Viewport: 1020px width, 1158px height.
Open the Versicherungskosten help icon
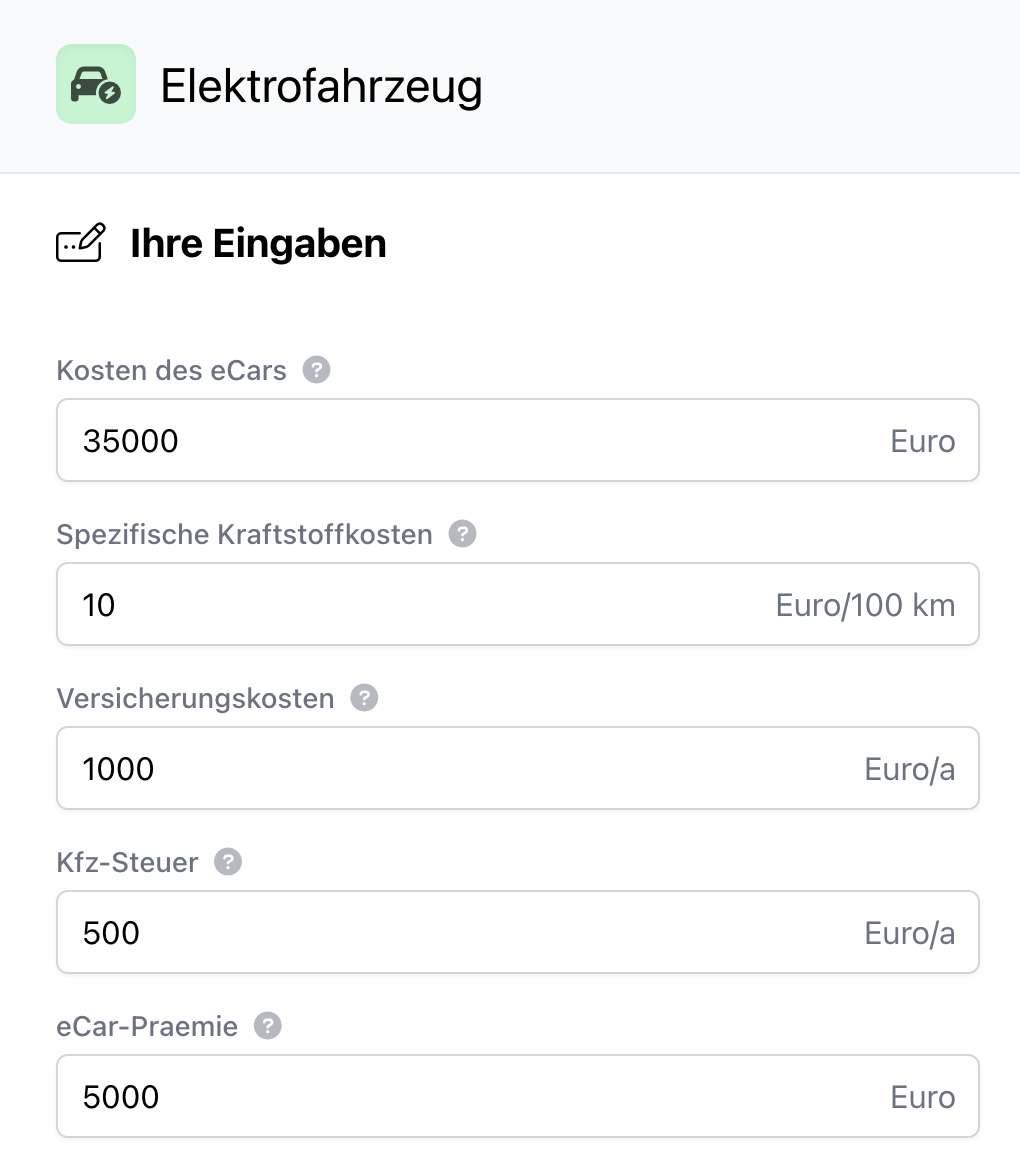pos(364,698)
